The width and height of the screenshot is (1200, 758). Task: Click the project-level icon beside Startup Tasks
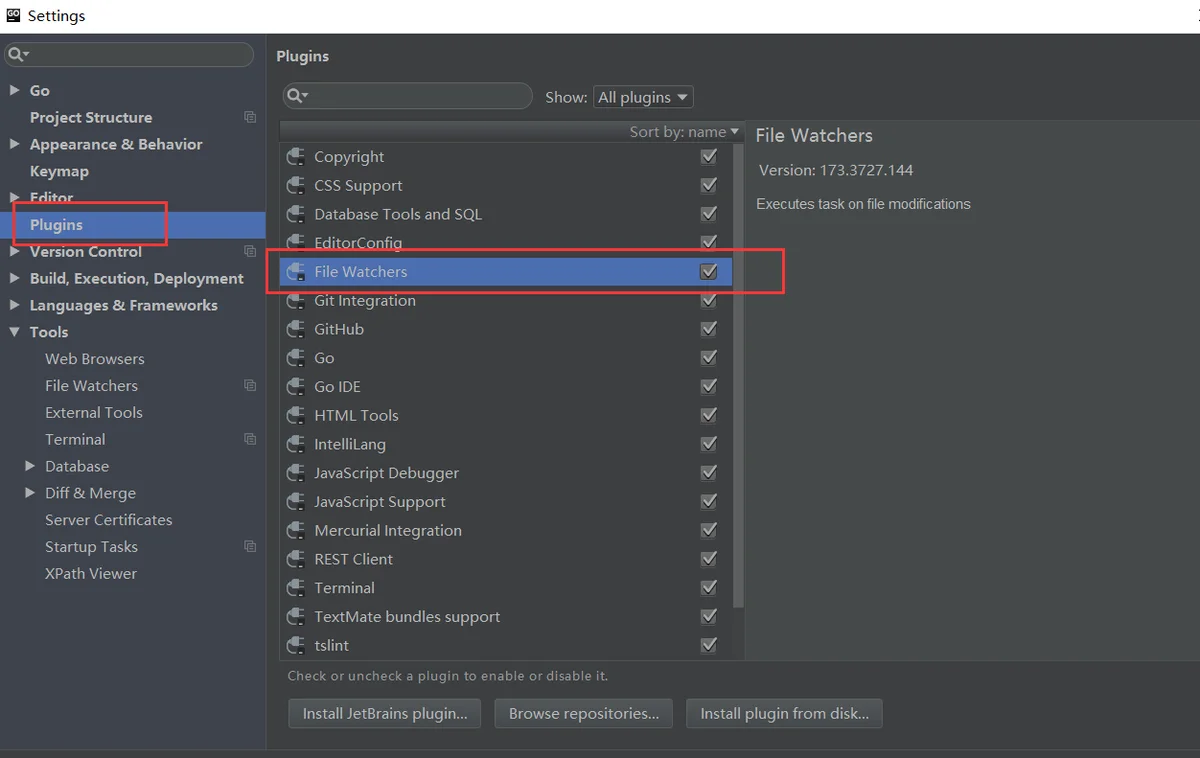point(250,546)
